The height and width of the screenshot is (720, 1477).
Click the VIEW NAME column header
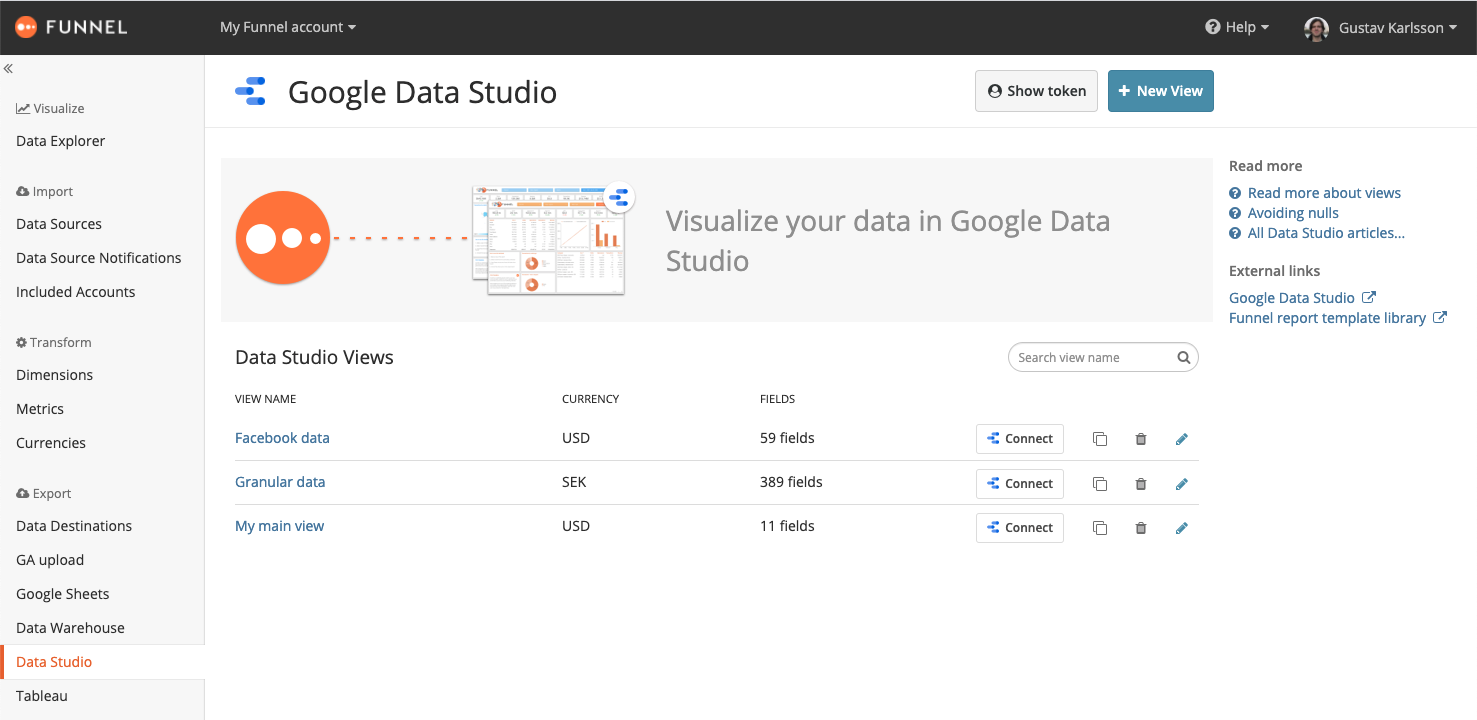point(266,399)
